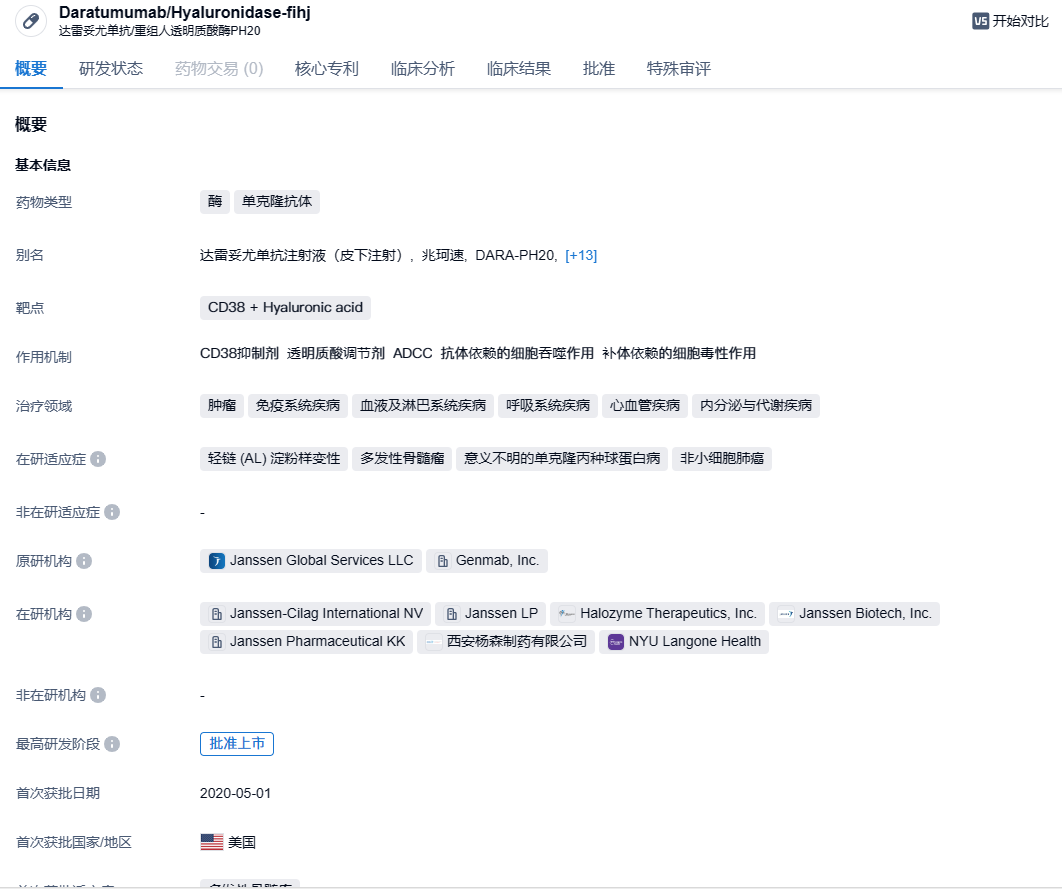
Task: Click the CD38 + Hyaluronic acid target tag
Action: [285, 308]
